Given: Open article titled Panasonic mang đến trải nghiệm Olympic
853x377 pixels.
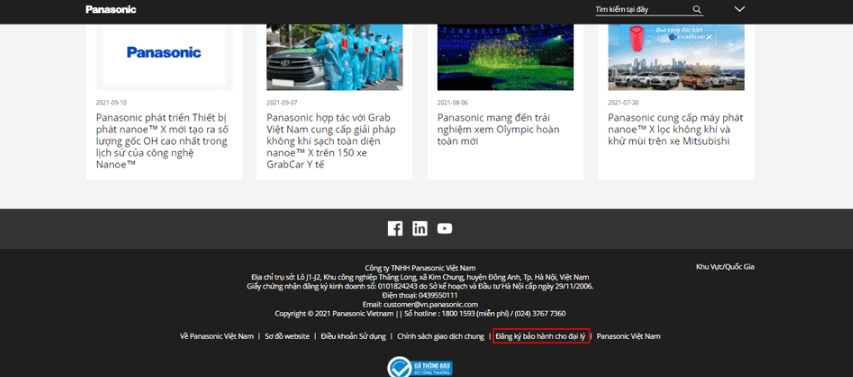Looking at the screenshot, I should click(498, 129).
